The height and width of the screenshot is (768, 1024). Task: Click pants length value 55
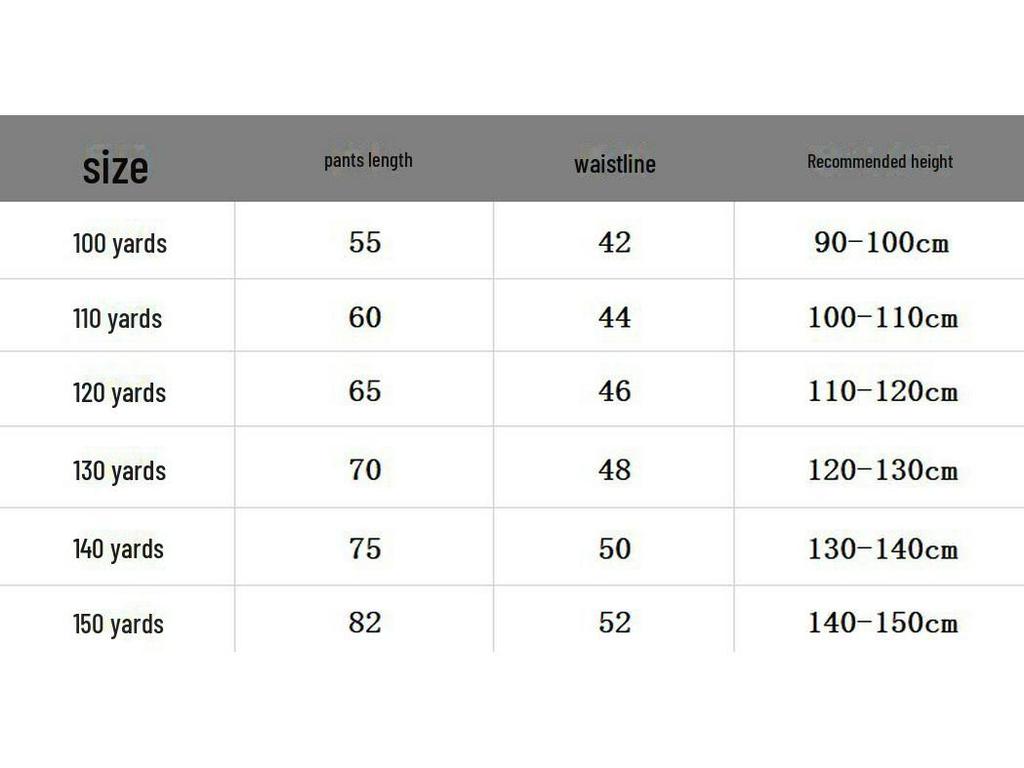pos(365,242)
